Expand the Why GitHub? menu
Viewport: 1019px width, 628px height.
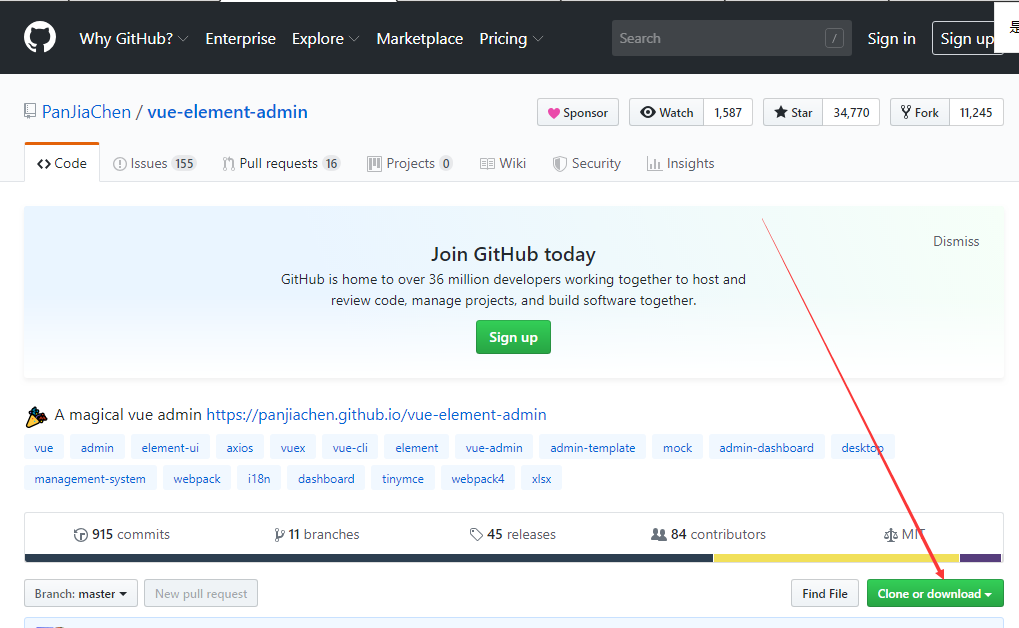point(134,39)
